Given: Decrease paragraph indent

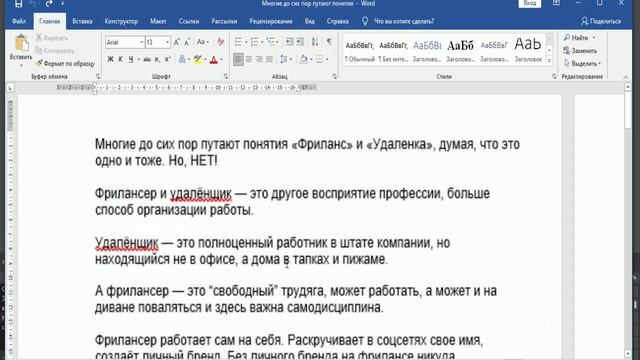Looking at the screenshot, I should click(290, 42).
